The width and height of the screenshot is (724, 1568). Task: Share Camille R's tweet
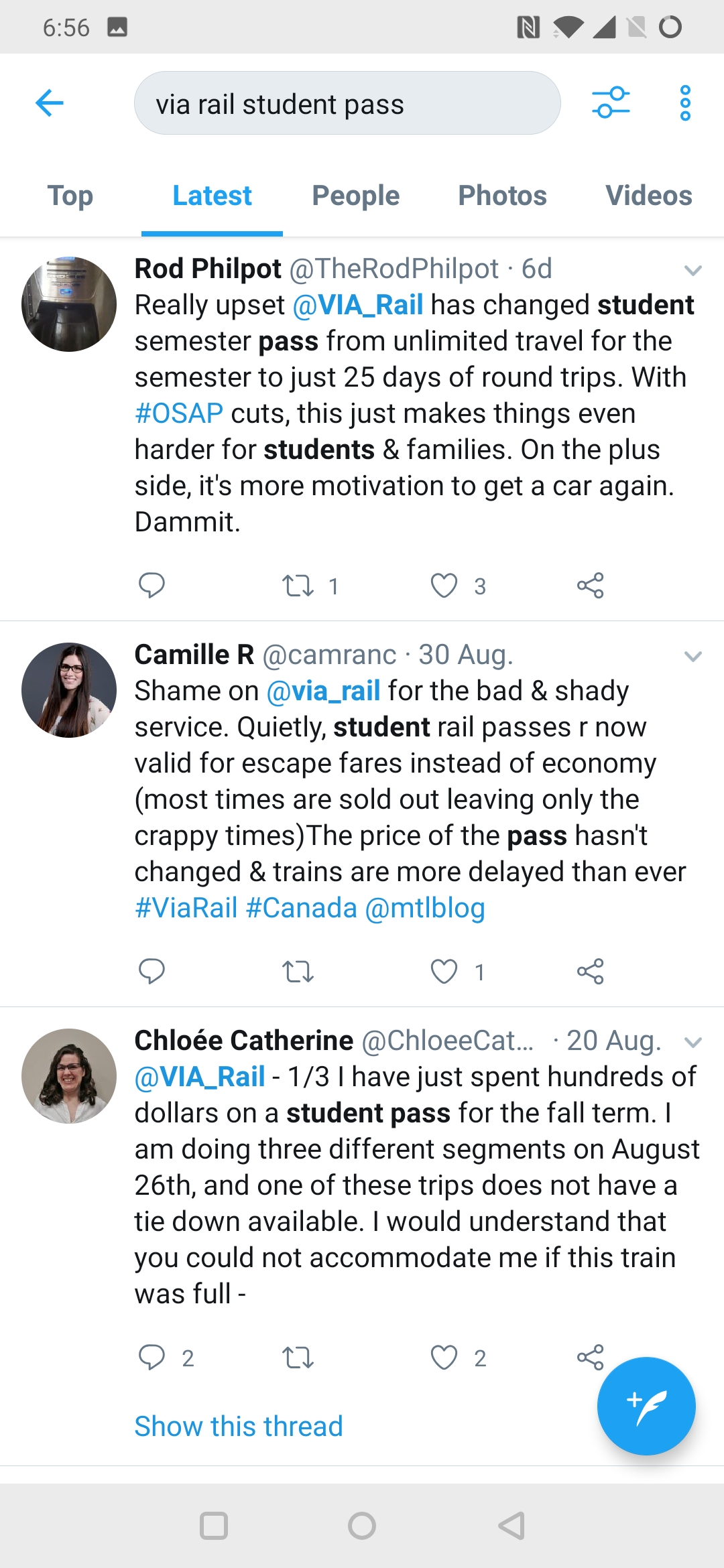coord(590,972)
